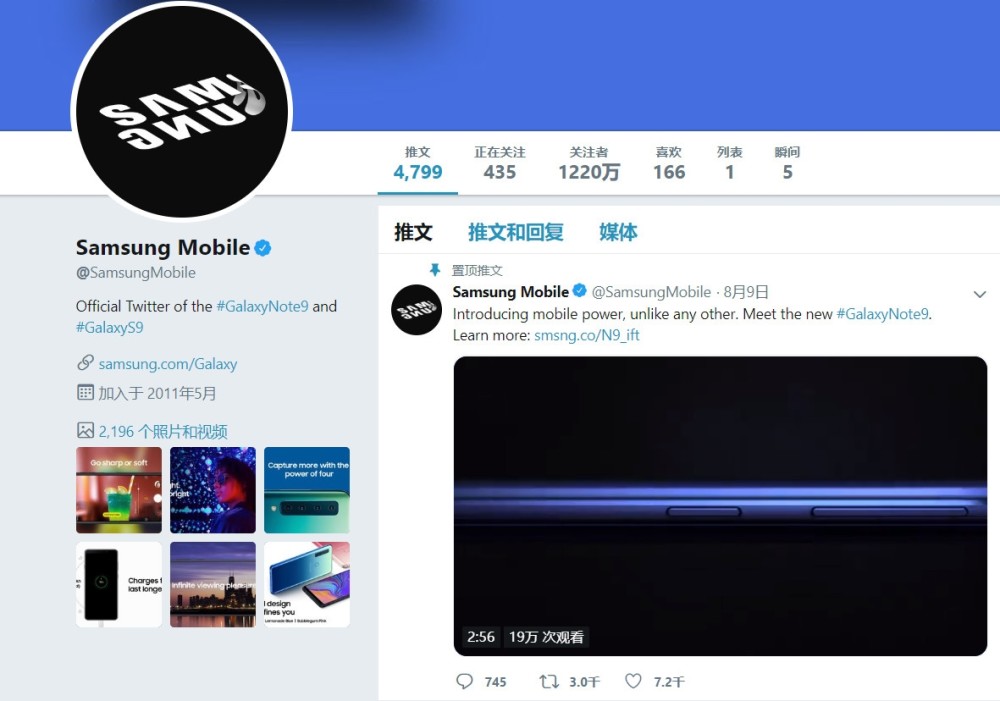Open the smsng.co/N9_ift link in tweet
The height and width of the screenshot is (701, 1000).
point(586,336)
